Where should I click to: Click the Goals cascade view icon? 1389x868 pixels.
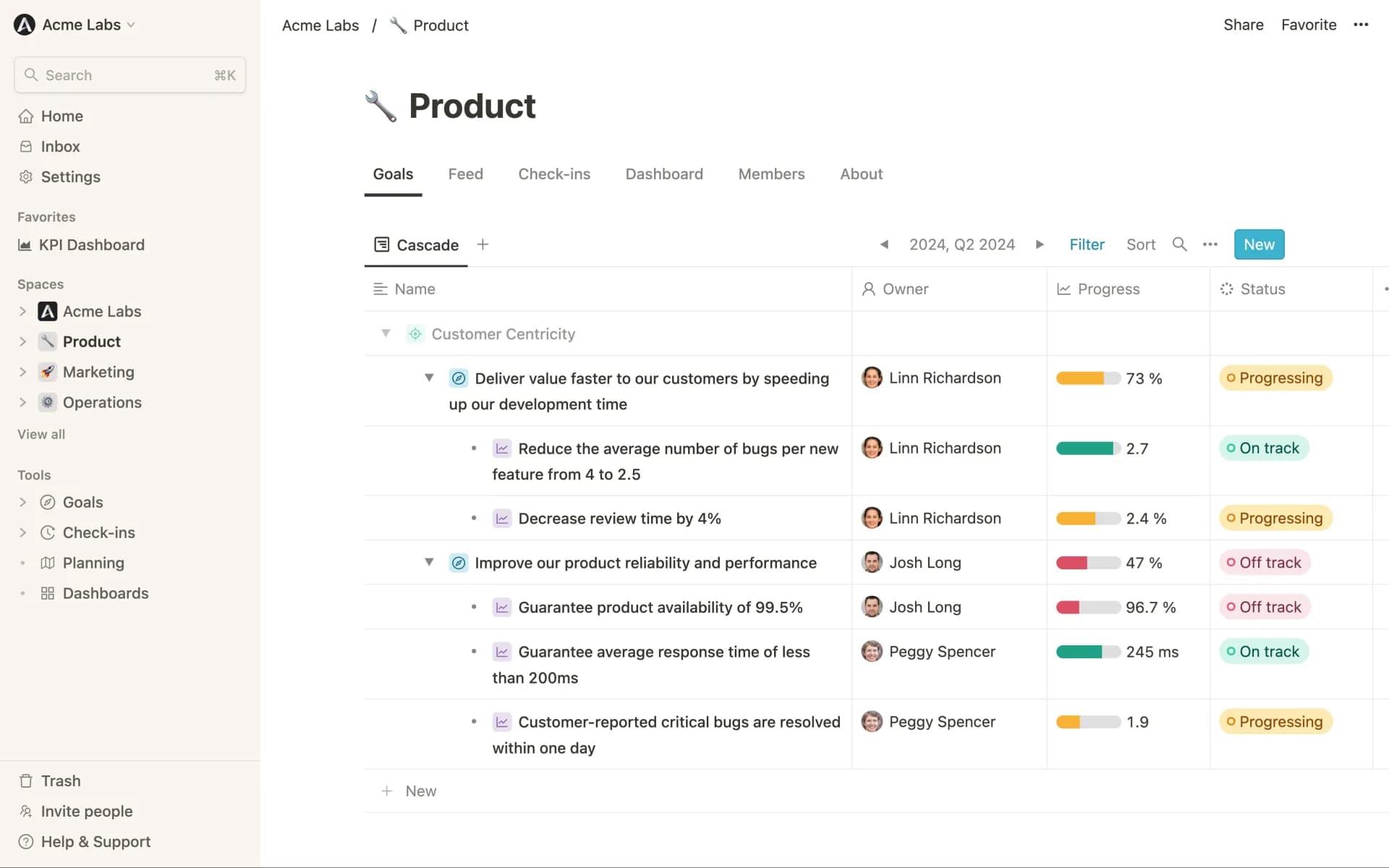tap(381, 244)
